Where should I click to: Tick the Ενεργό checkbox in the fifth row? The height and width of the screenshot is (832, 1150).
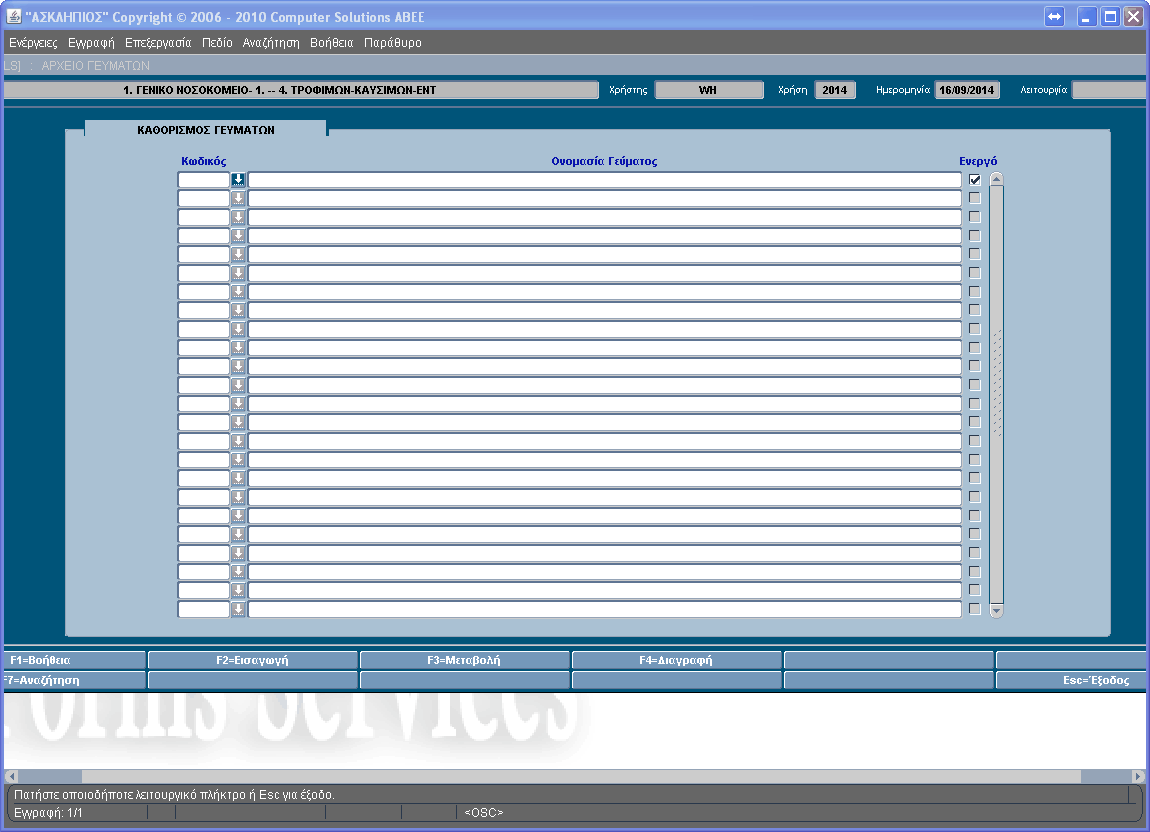(x=975, y=254)
